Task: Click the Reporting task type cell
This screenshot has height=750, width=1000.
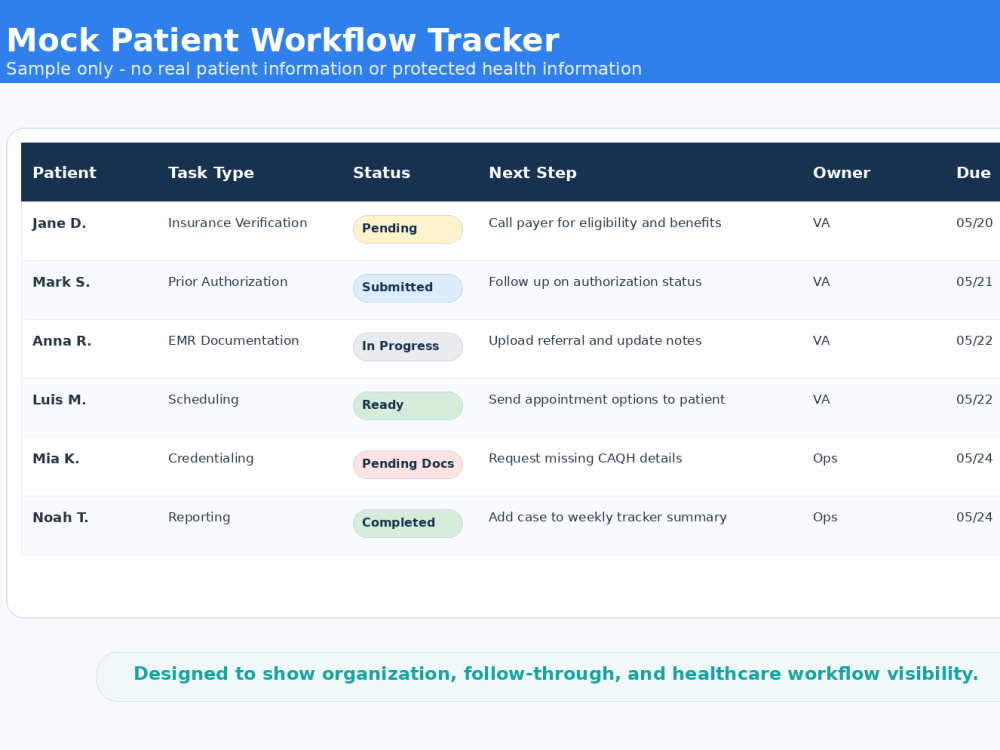Action: coord(199,517)
